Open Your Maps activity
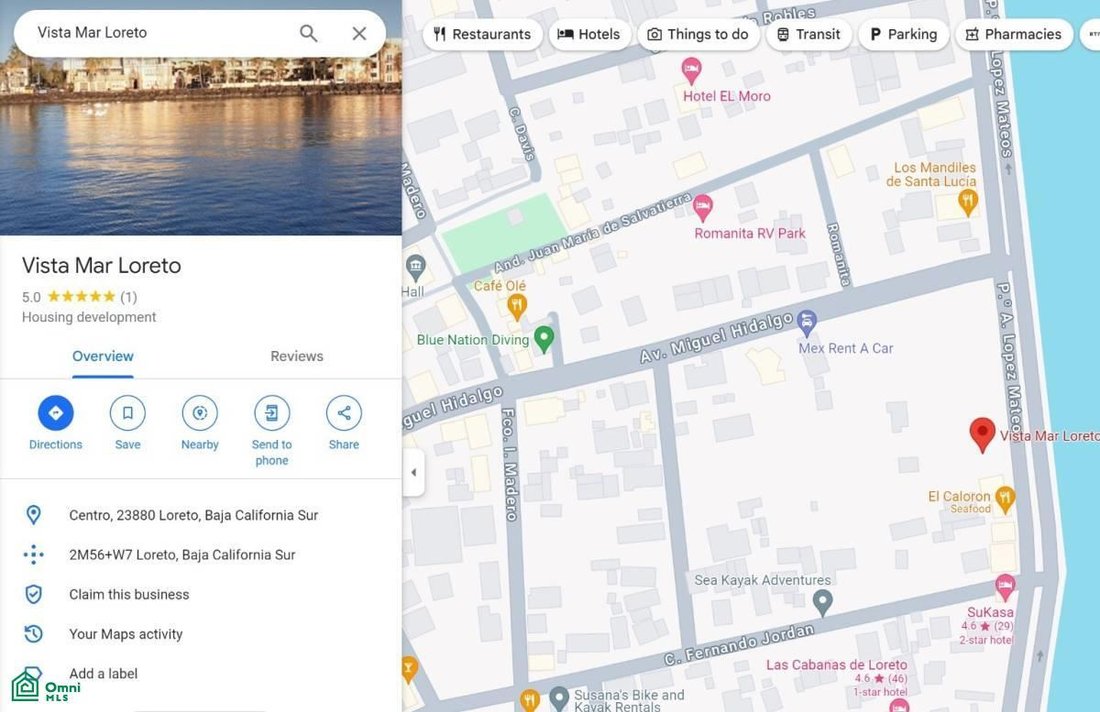The image size is (1100, 712). click(x=126, y=634)
